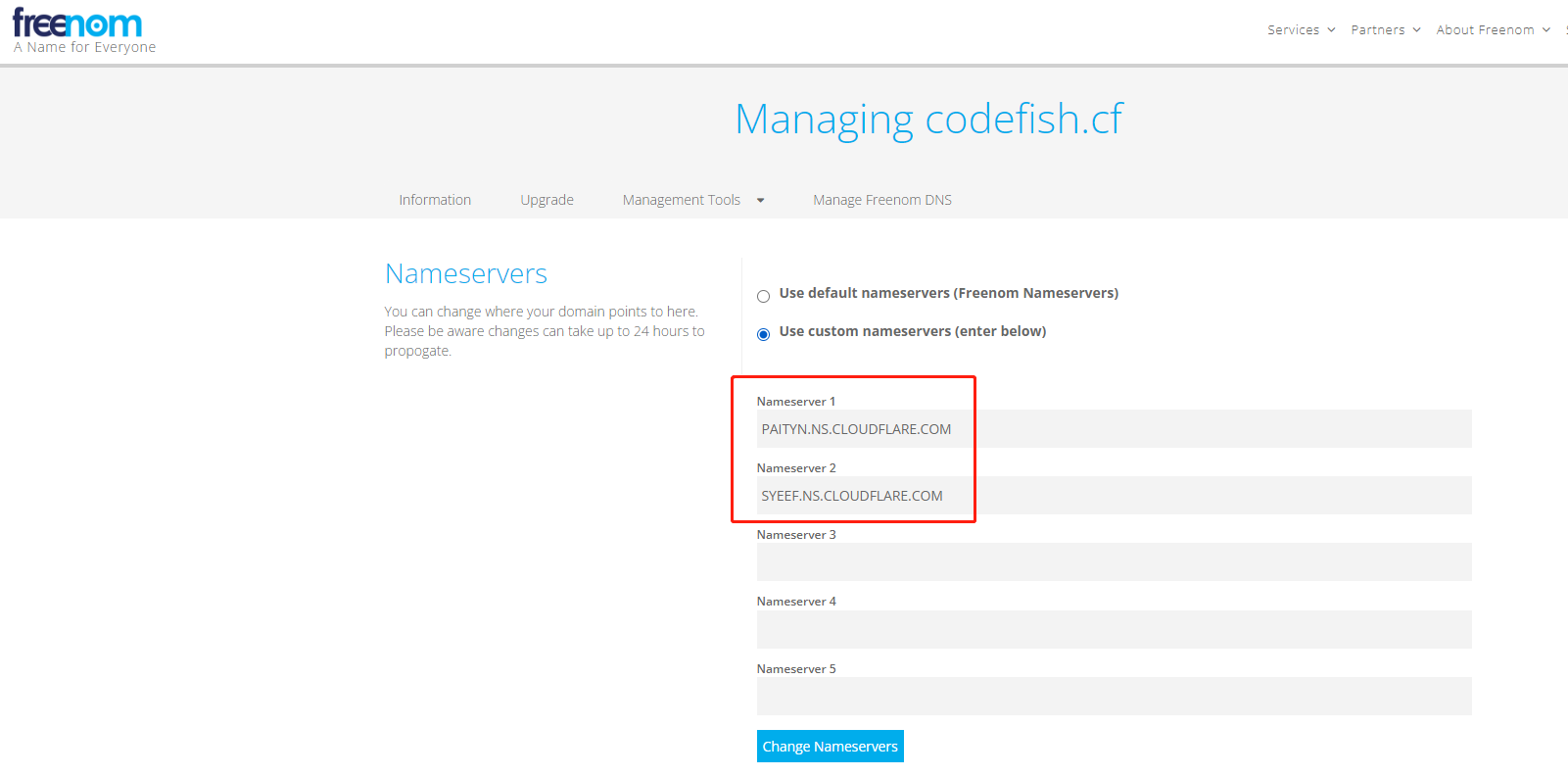Click the Nameserver 5 label
Image resolution: width=1568 pixels, height=776 pixels.
[796, 669]
